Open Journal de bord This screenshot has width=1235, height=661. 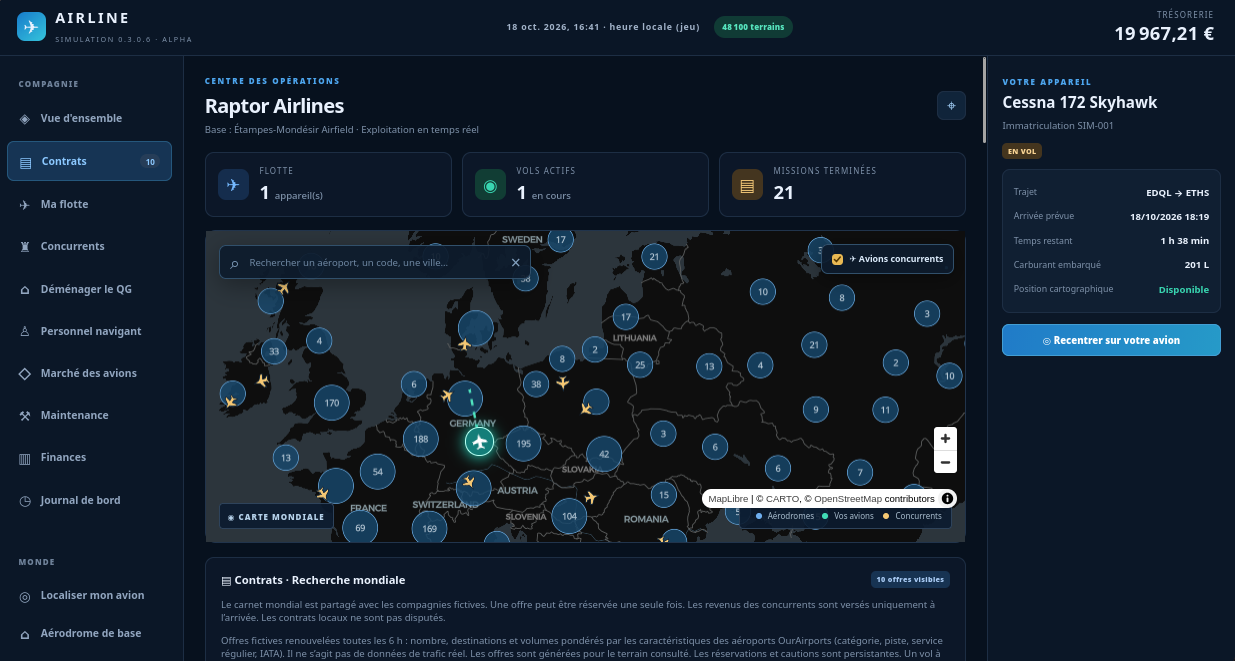(89, 500)
